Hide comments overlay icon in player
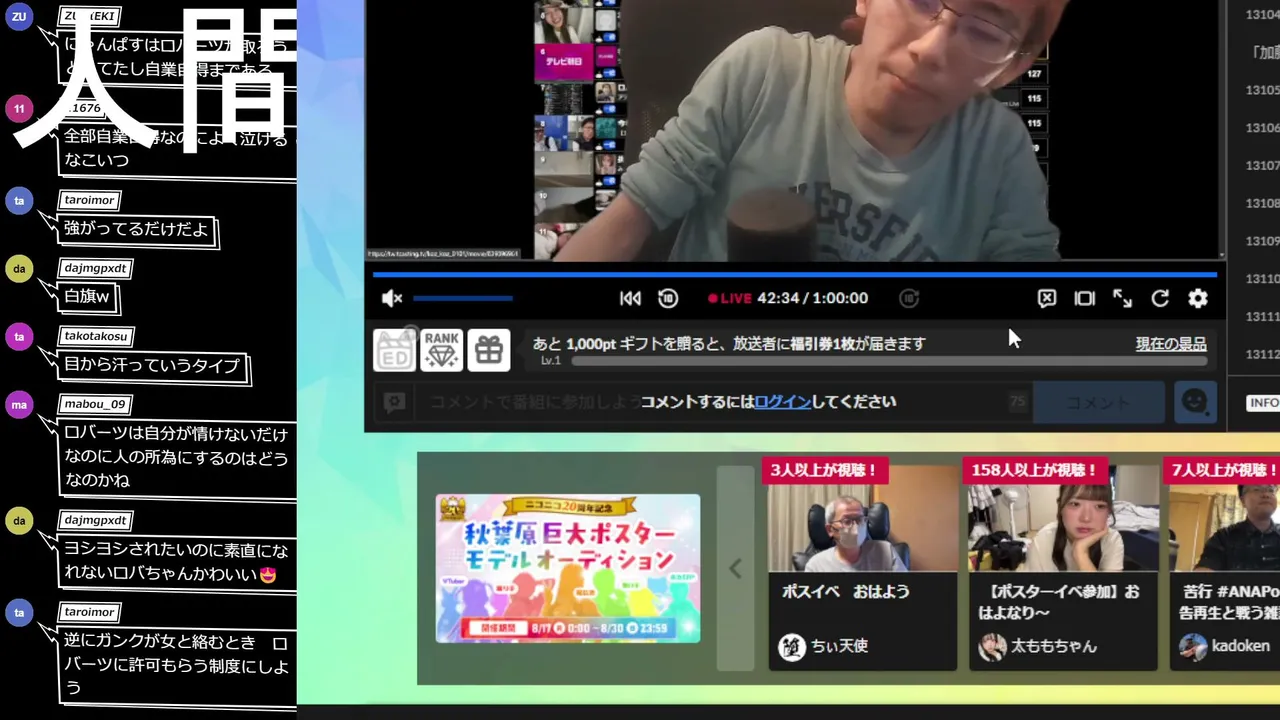 1047,298
